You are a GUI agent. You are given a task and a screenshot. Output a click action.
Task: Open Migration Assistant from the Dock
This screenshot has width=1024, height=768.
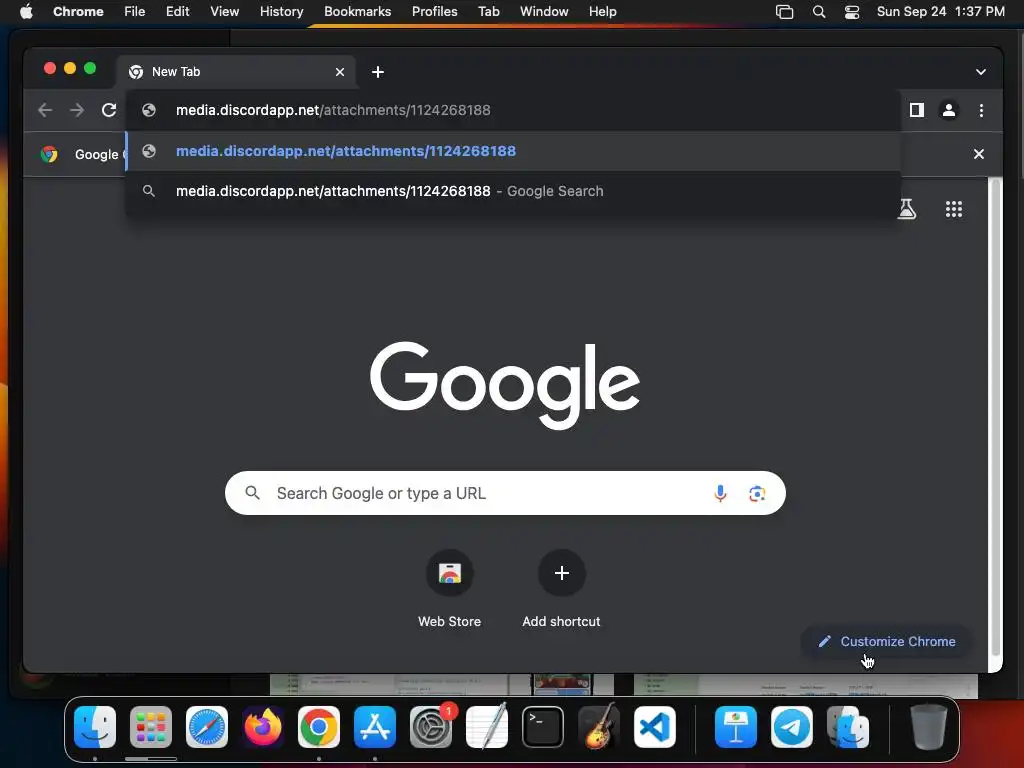[x=848, y=727]
